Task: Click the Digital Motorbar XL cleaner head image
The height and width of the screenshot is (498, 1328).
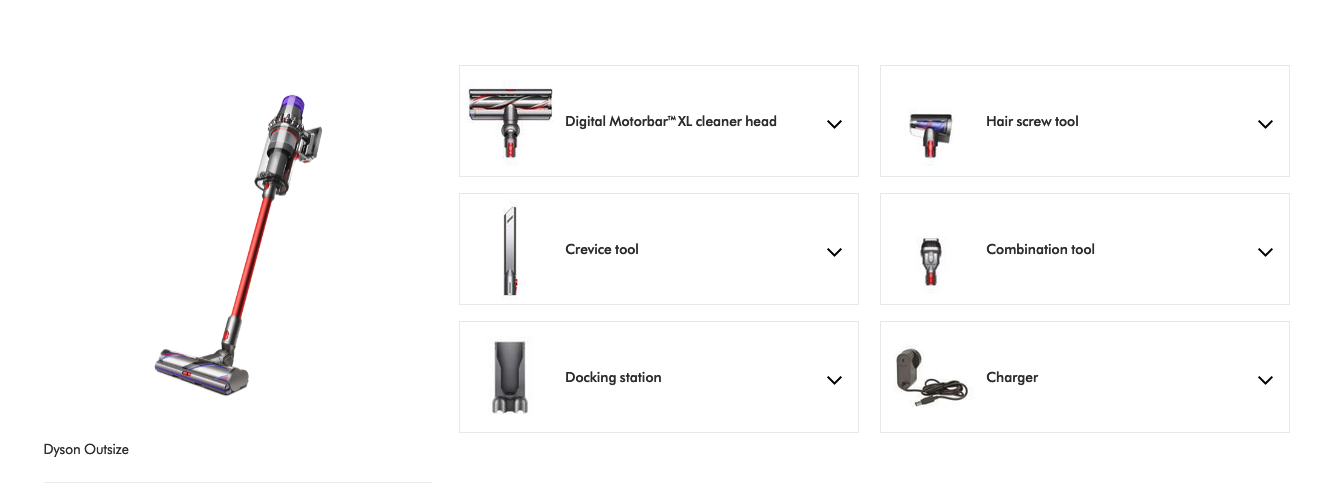Action: coord(510,121)
